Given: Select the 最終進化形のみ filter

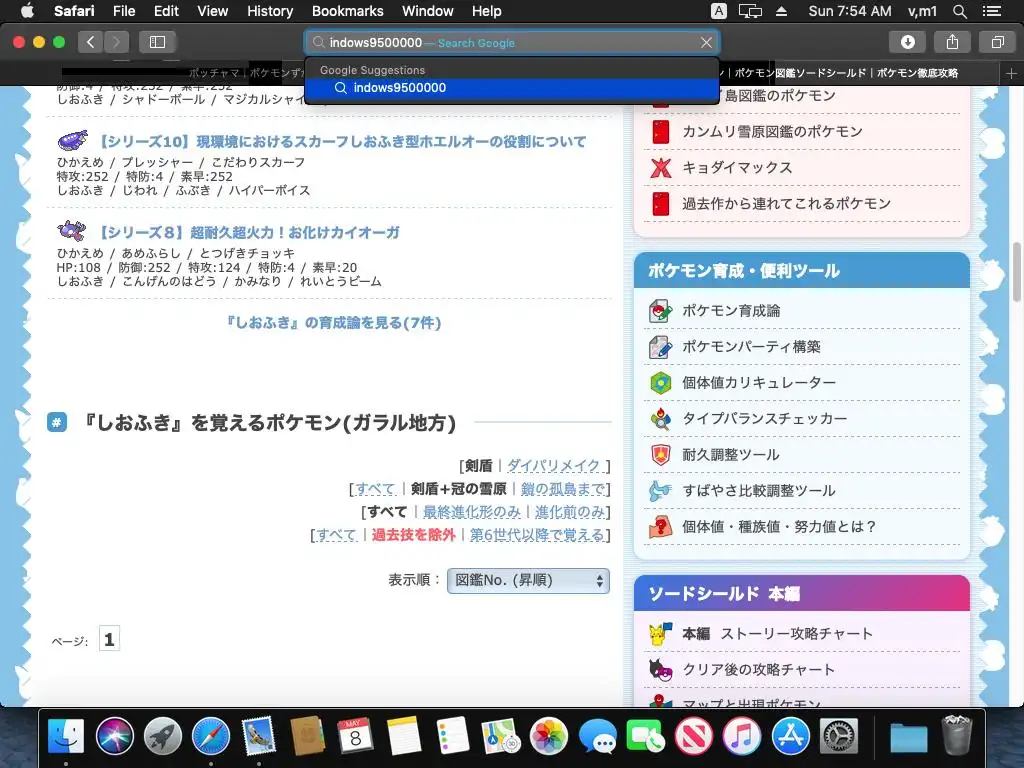Looking at the screenshot, I should tap(472, 512).
